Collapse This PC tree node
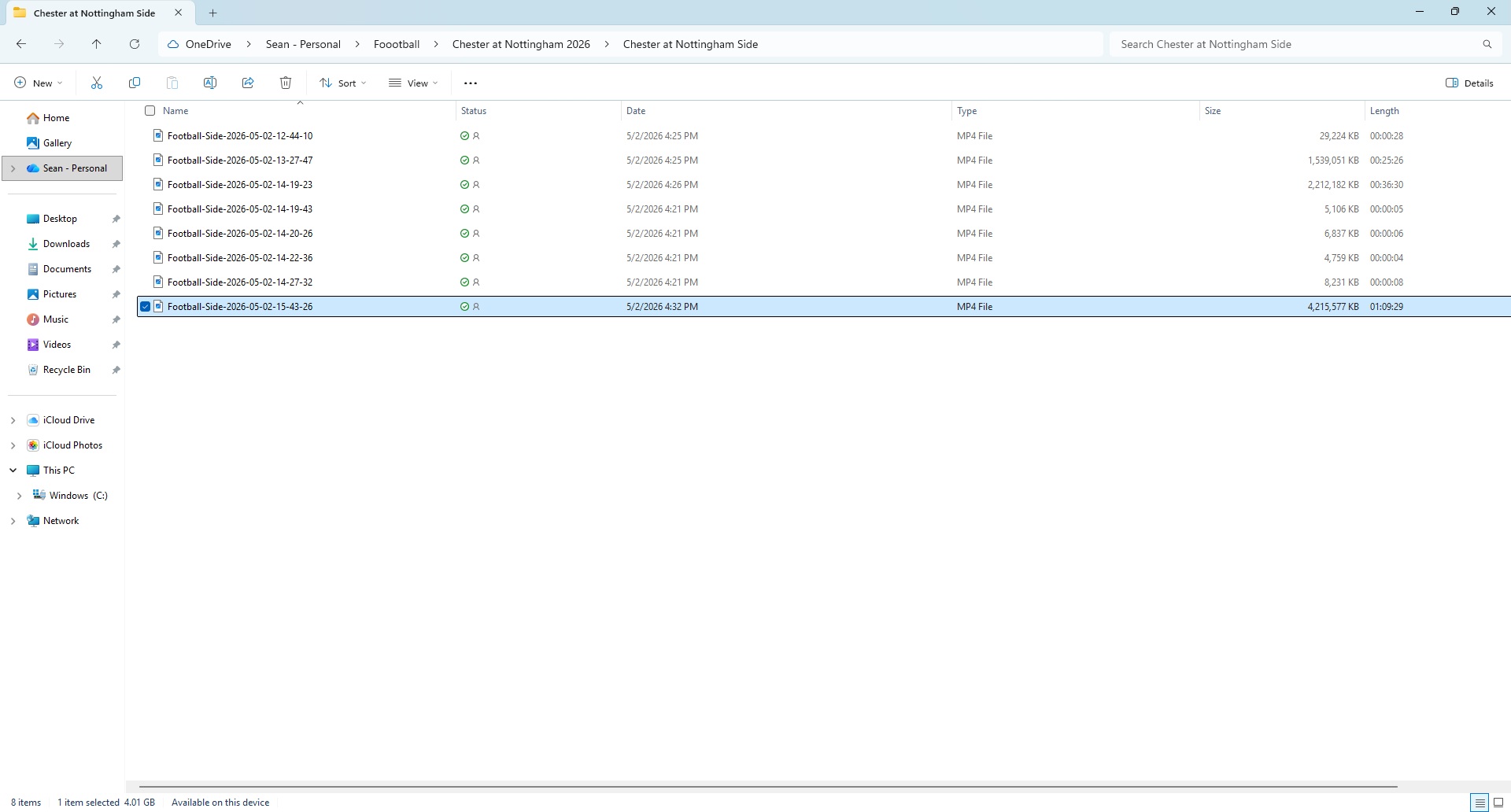The width and height of the screenshot is (1511, 812). pyautogui.click(x=13, y=471)
